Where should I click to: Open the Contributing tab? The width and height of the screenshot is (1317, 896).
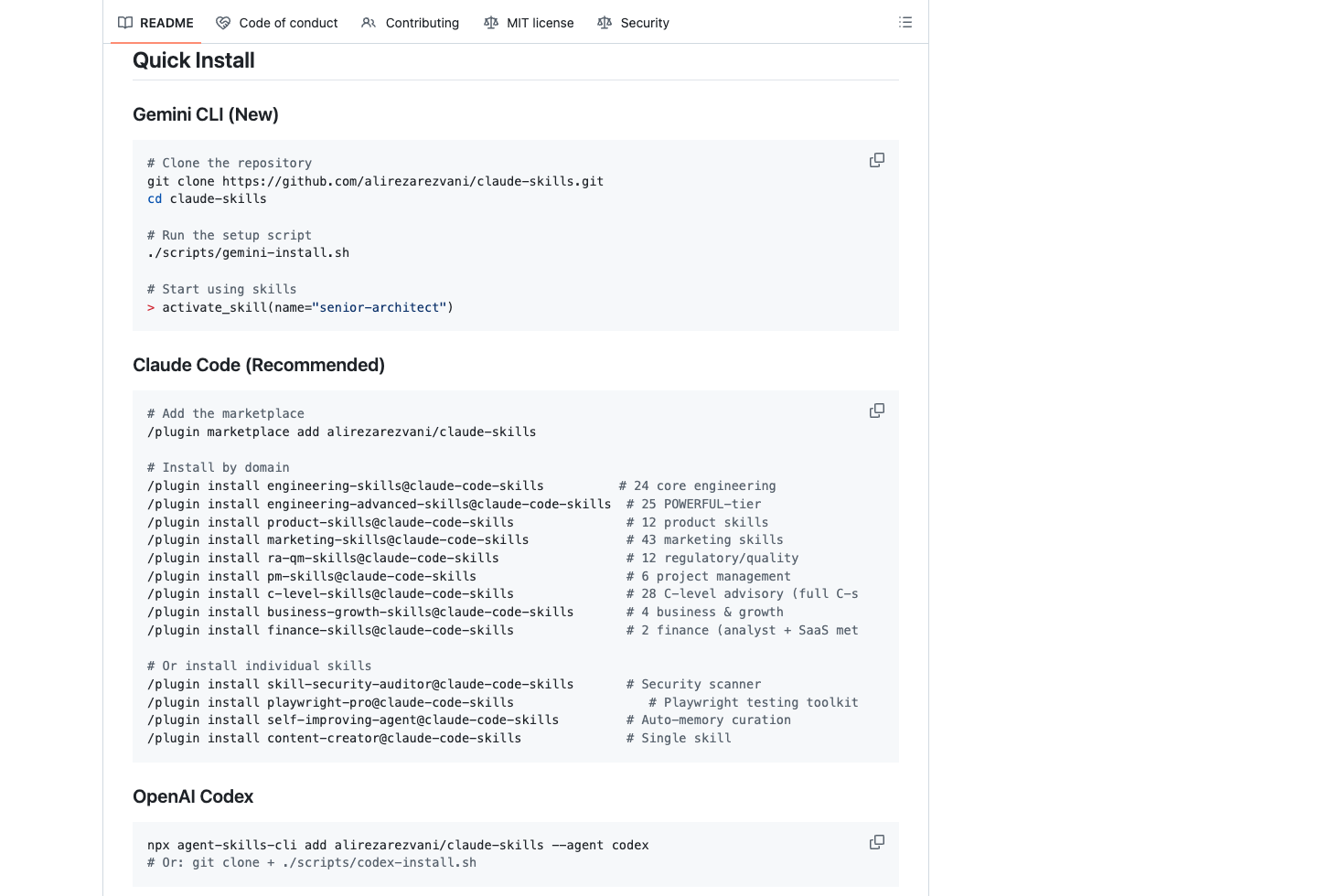point(411,23)
